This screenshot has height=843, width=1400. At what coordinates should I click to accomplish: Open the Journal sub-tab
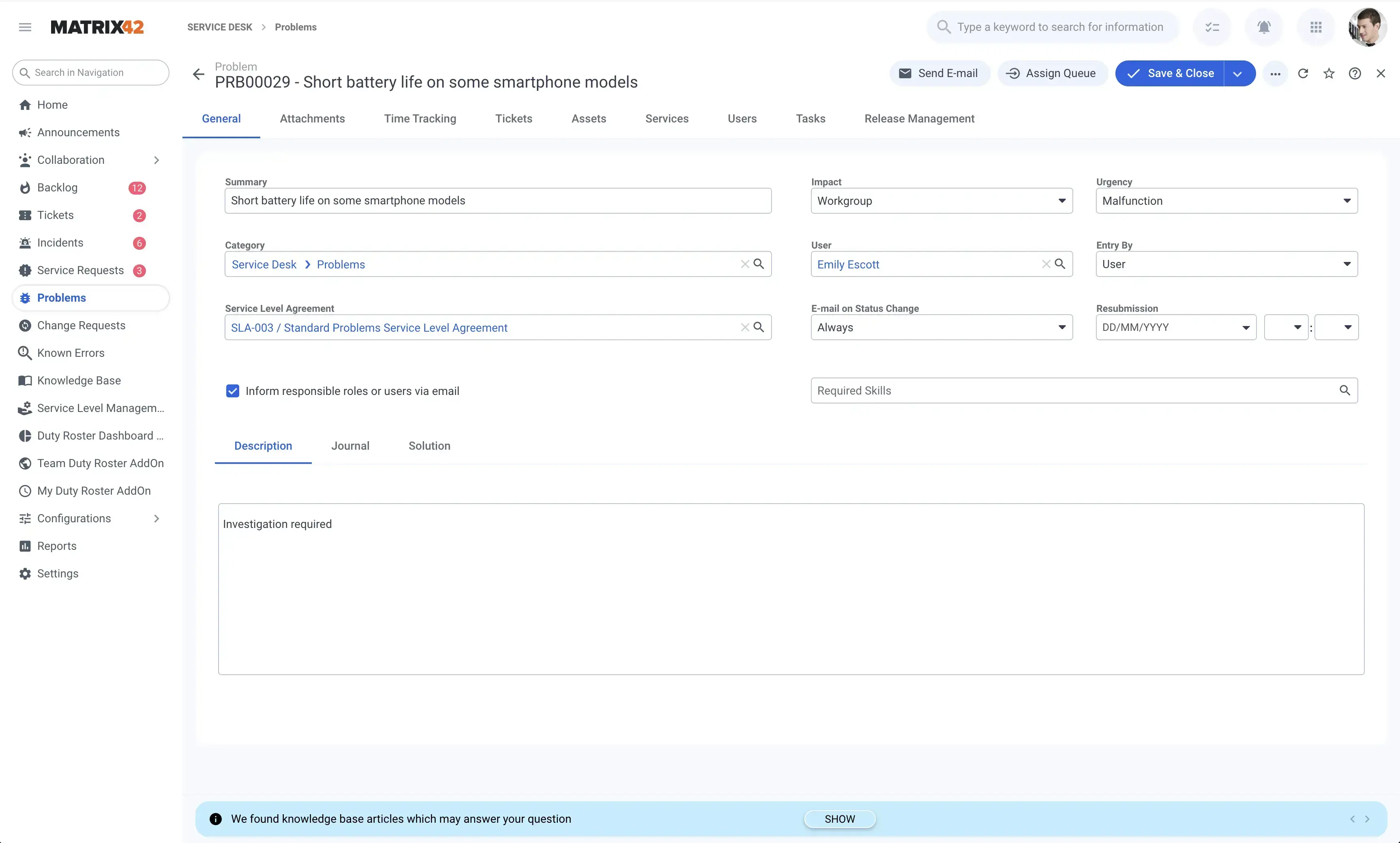(x=350, y=446)
